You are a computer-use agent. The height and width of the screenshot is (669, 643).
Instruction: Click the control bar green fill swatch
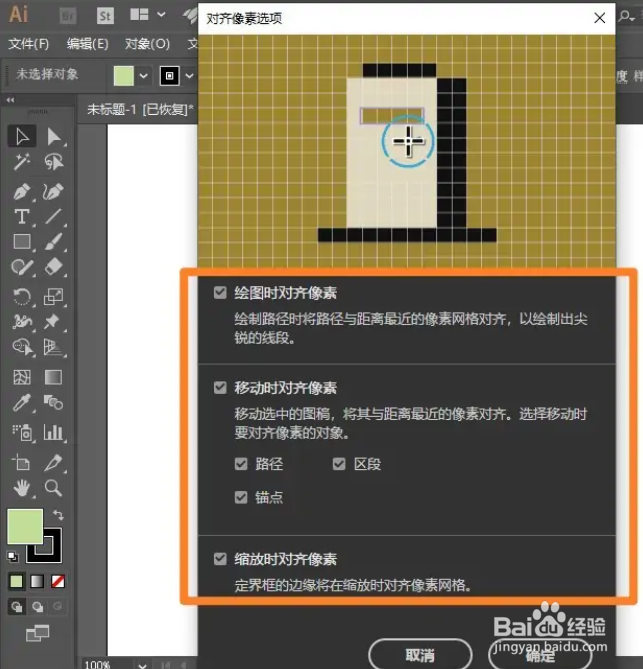(124, 76)
